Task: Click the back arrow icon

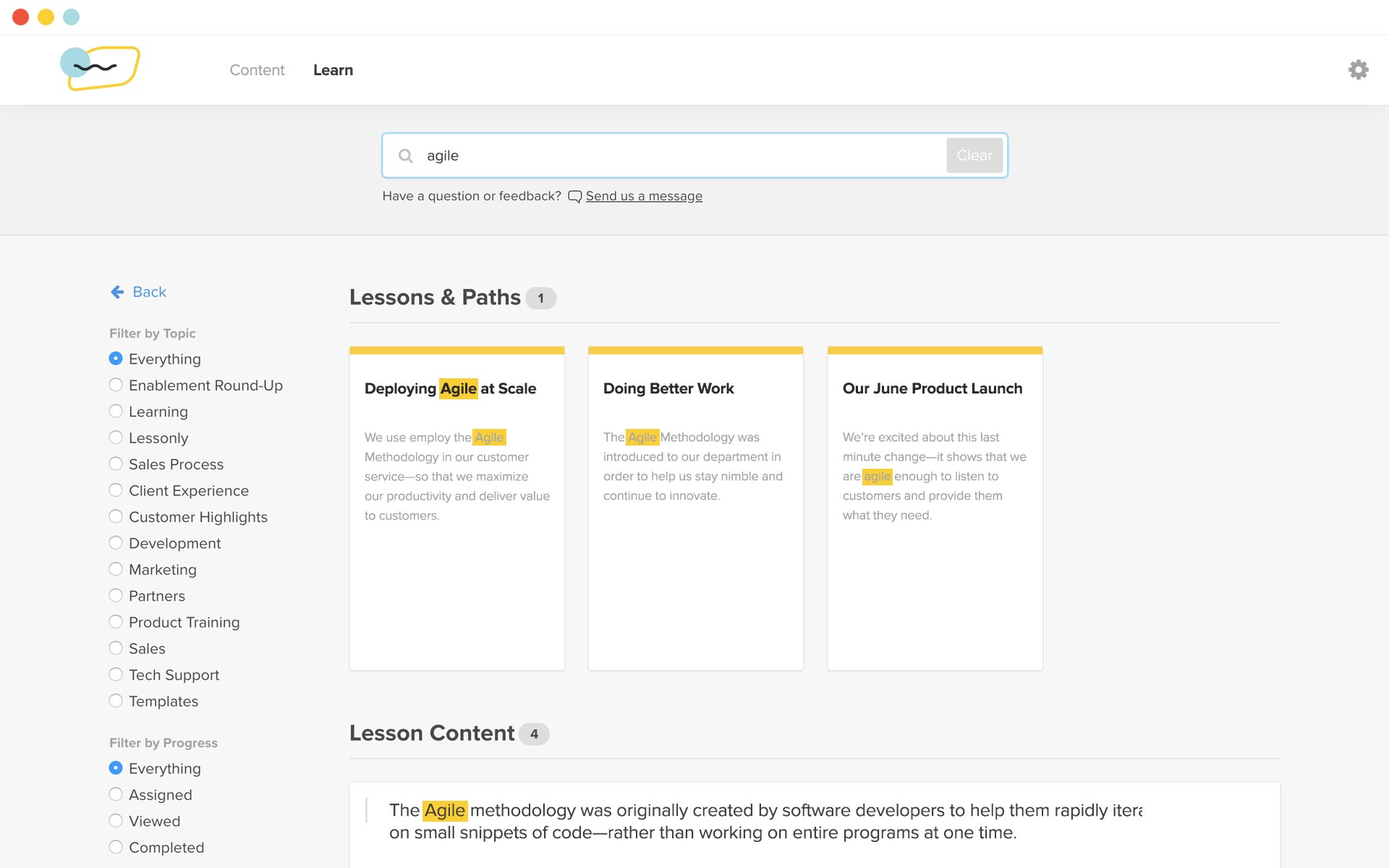Action: coord(116,291)
